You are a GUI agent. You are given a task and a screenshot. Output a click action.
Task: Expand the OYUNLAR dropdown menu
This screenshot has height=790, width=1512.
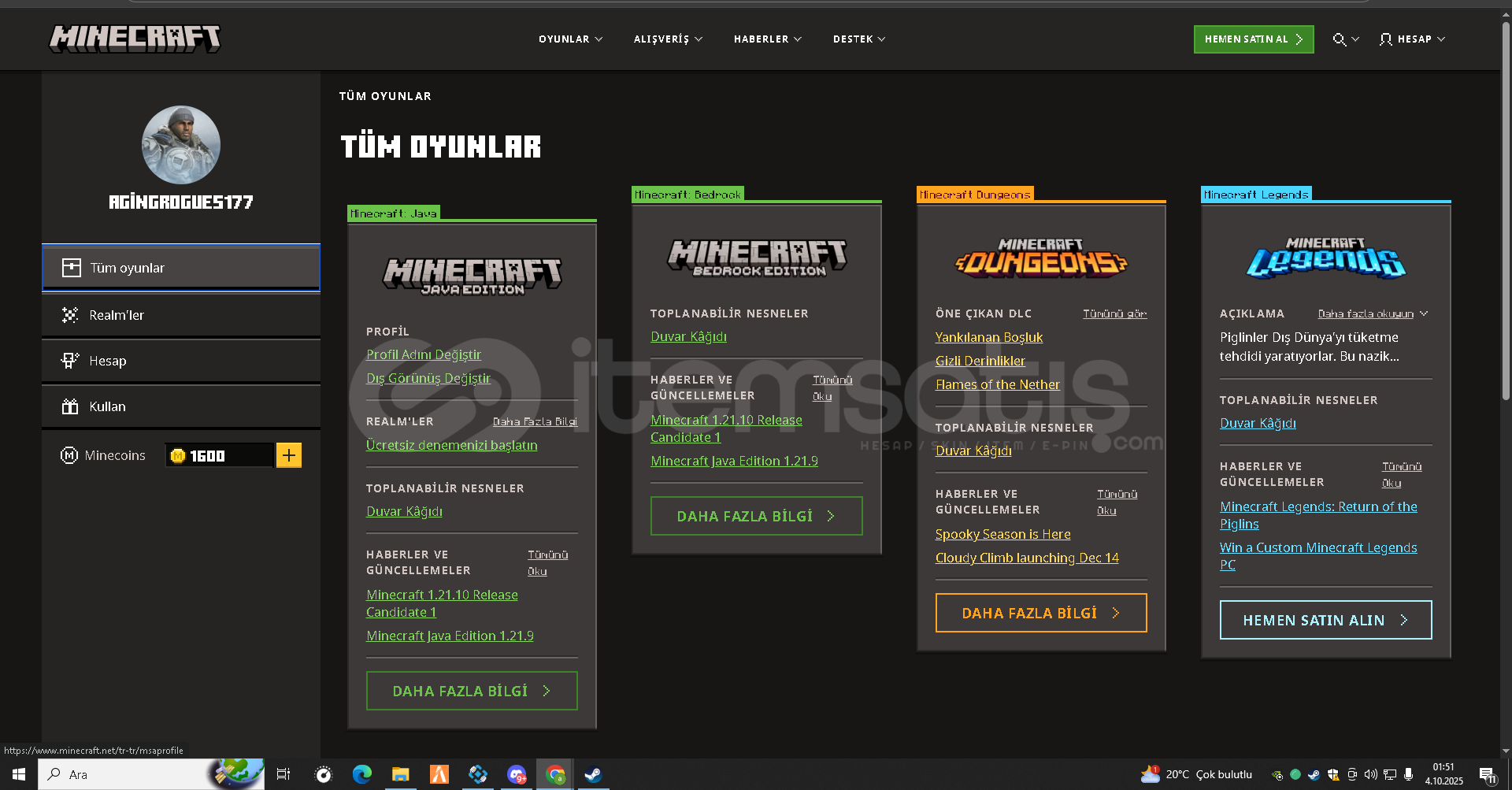point(570,39)
